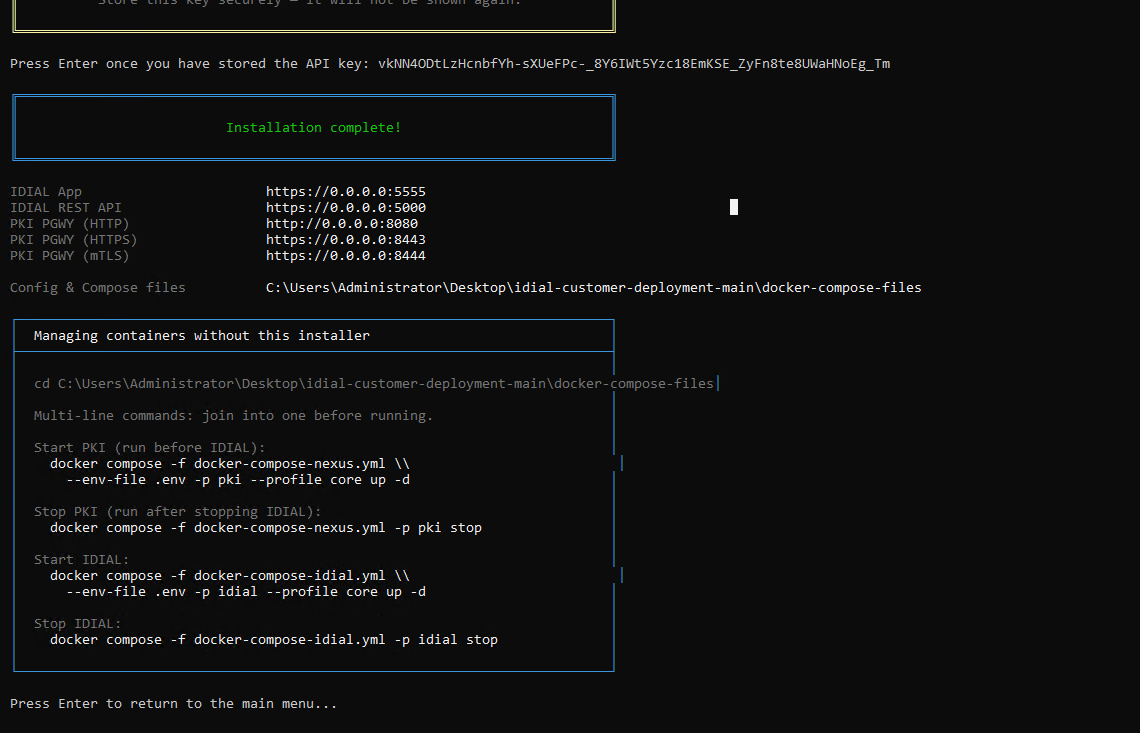
Task: Click the '-p pki stop' command line
Action: tap(265, 527)
